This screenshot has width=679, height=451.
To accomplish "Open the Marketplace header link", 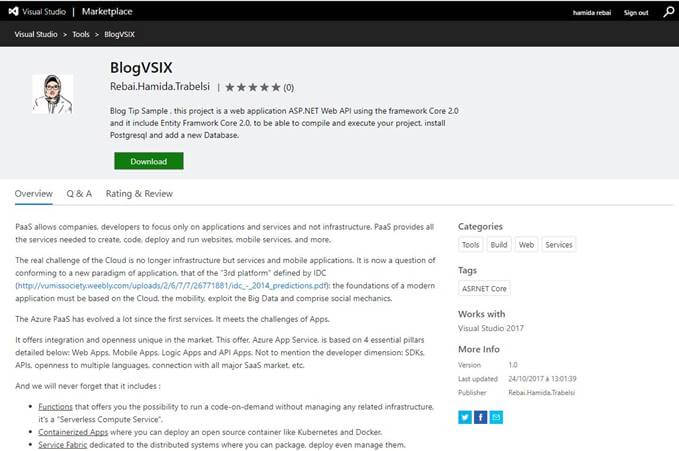I will tap(109, 13).
